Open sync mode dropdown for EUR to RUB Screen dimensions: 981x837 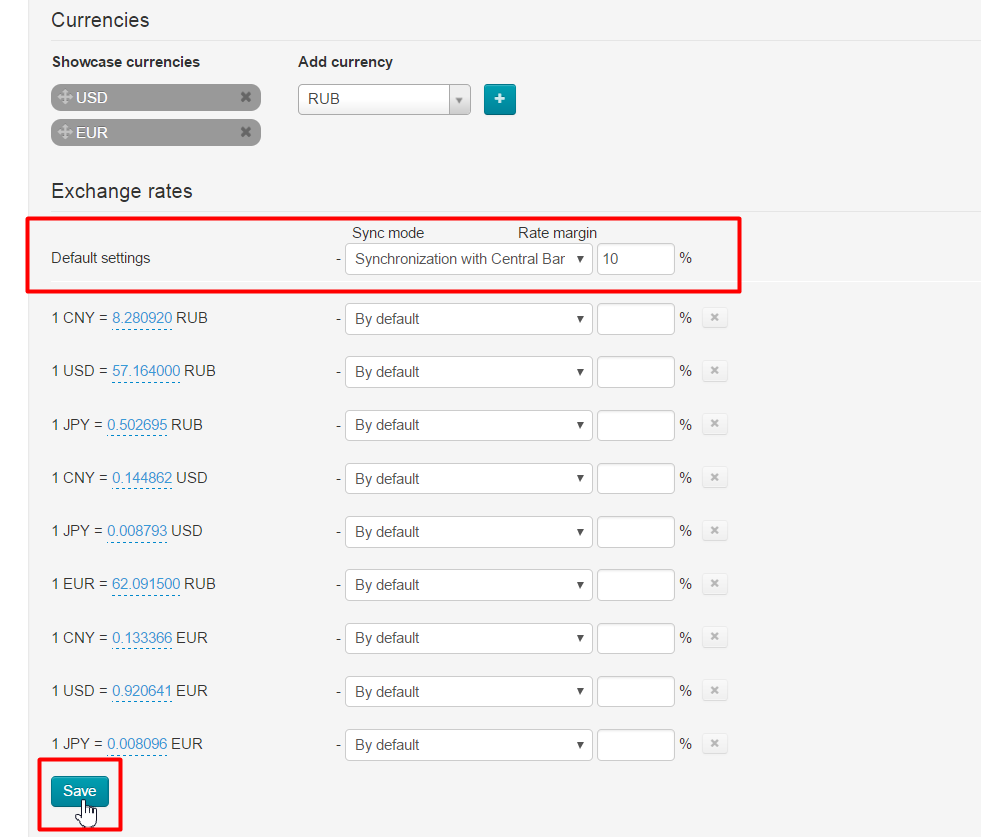pos(469,585)
